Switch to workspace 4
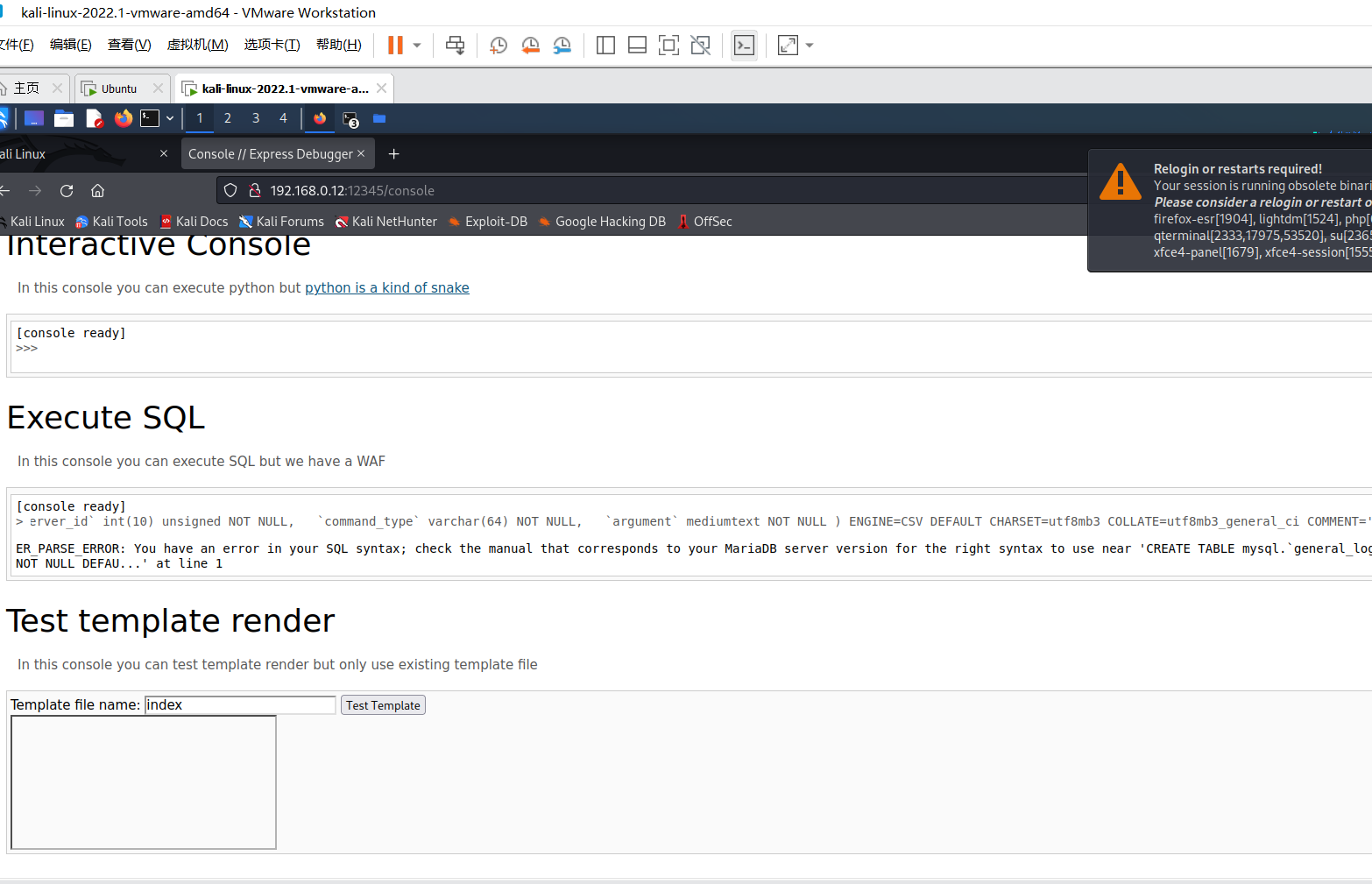This screenshot has height=884, width=1372. click(283, 118)
